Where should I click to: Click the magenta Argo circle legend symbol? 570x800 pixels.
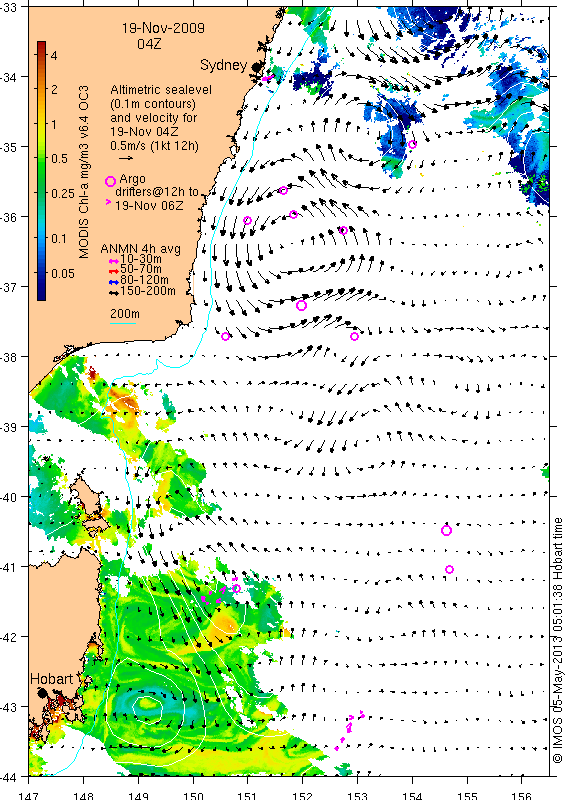point(110,181)
